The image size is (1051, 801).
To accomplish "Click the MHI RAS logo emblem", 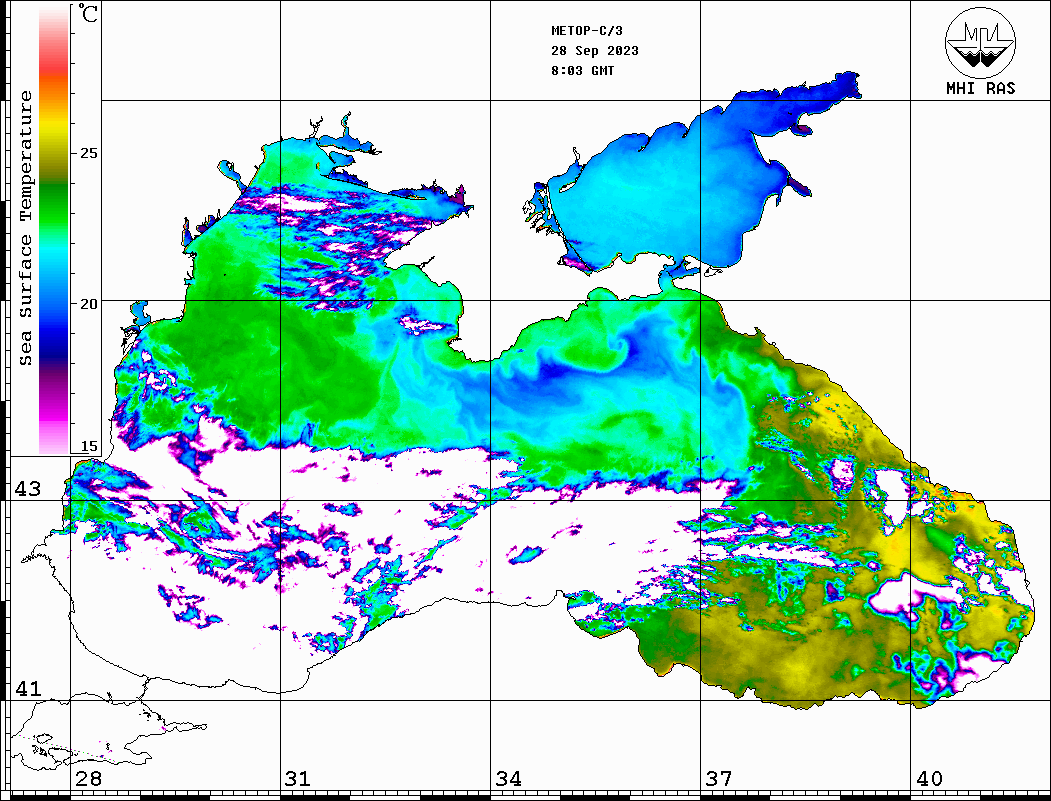I will [981, 42].
